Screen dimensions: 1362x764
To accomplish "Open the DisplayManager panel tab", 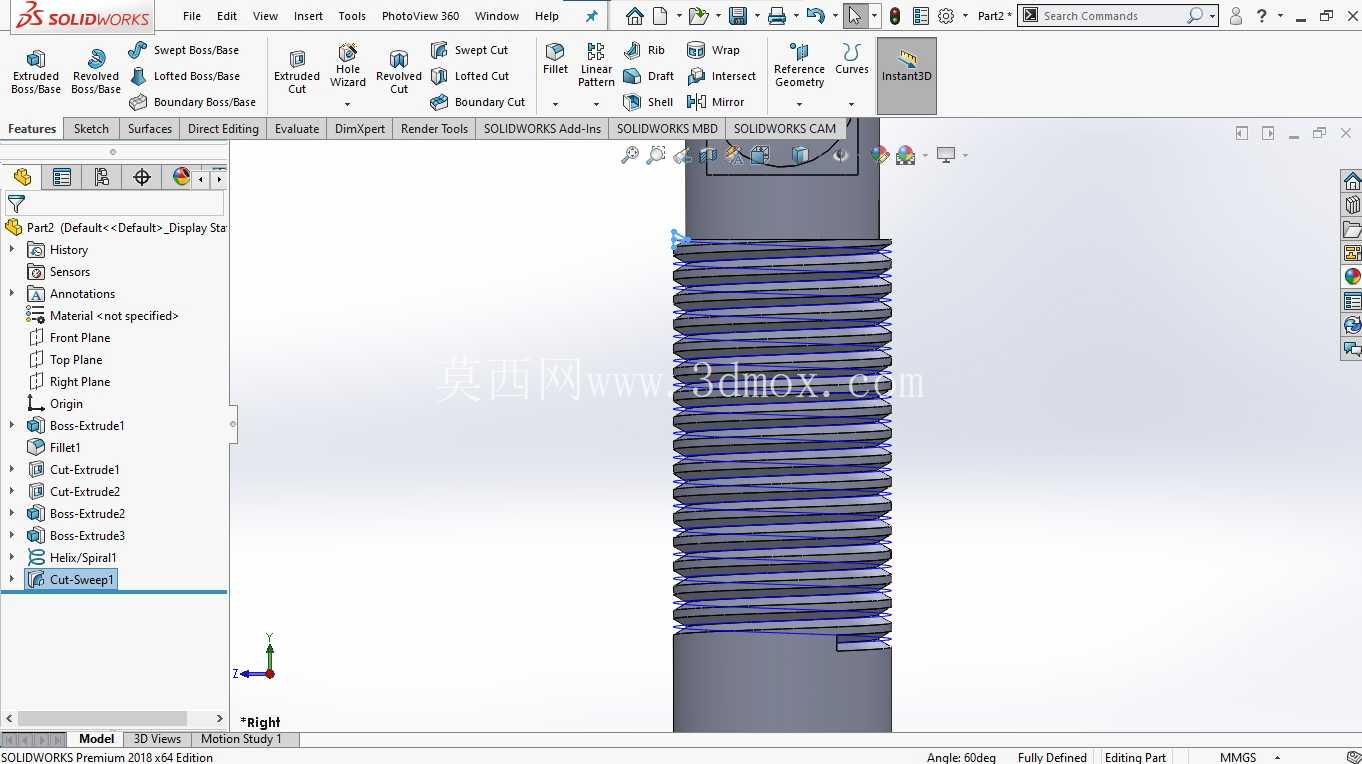I will [181, 177].
